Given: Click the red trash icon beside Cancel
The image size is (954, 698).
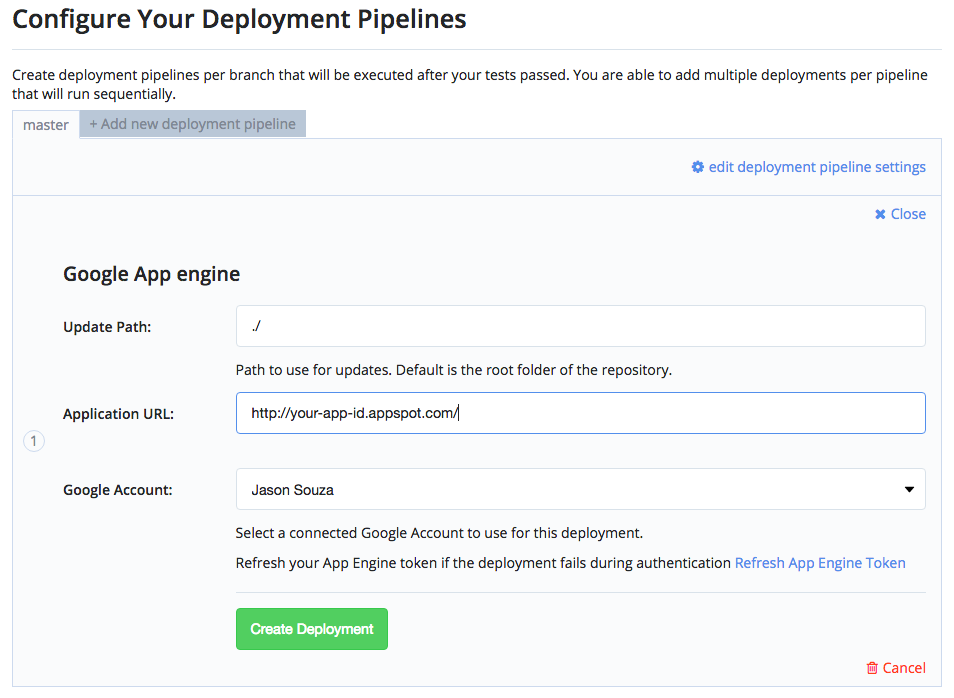Looking at the screenshot, I should tap(872, 668).
